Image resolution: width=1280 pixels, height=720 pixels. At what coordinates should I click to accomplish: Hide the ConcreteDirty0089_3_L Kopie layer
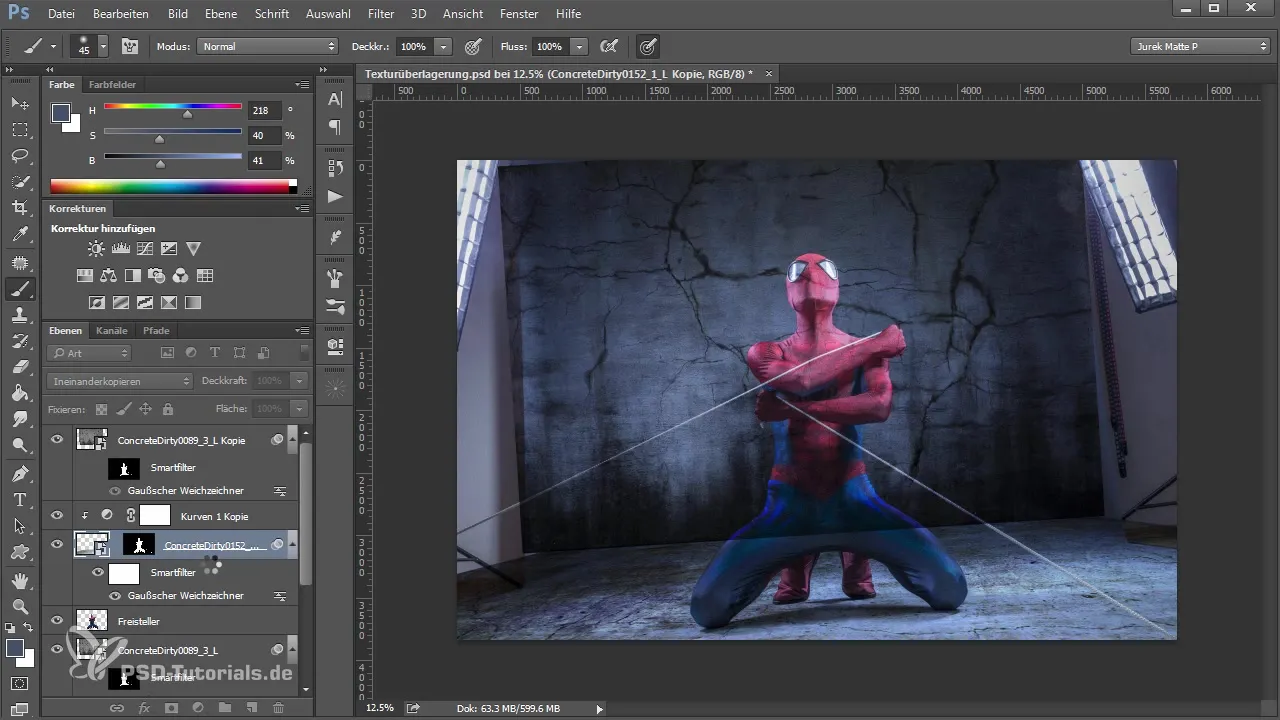[x=57, y=440]
